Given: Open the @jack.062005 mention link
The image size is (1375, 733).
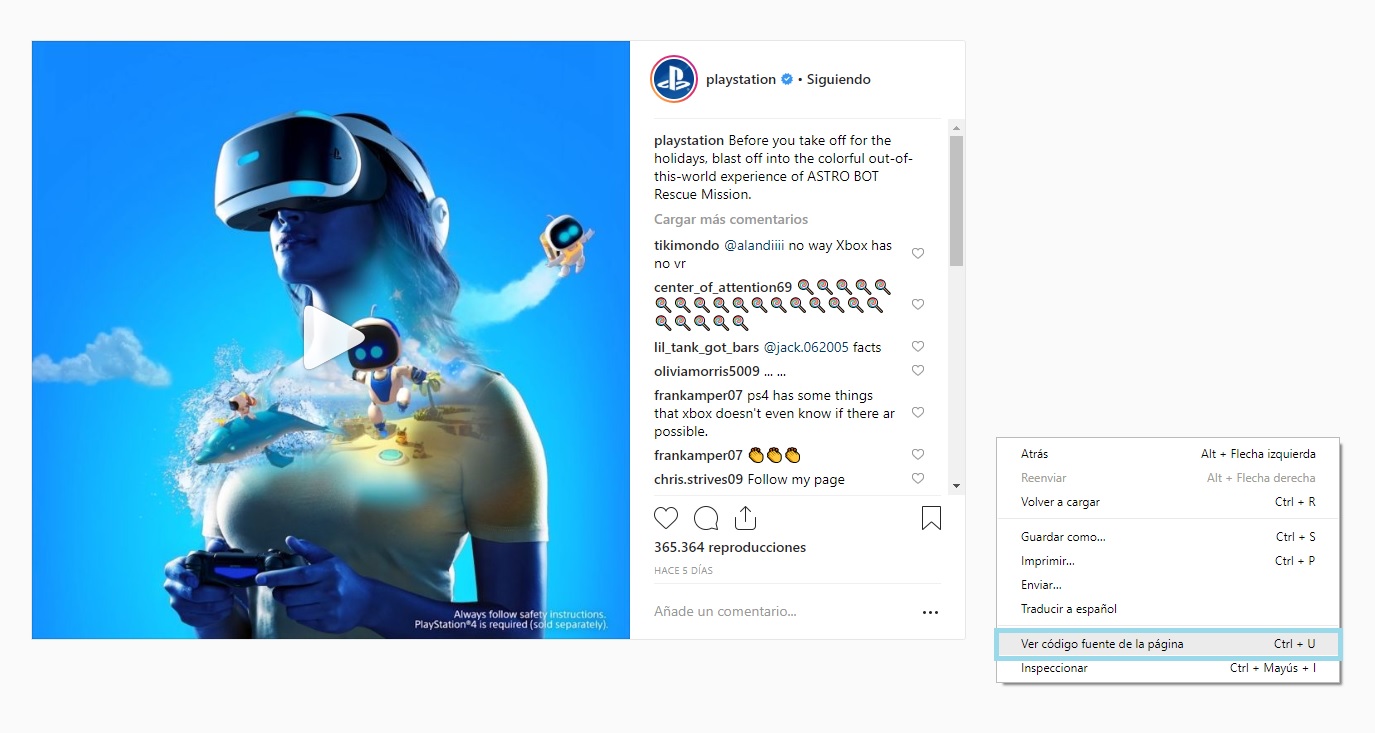Looking at the screenshot, I should coord(806,348).
